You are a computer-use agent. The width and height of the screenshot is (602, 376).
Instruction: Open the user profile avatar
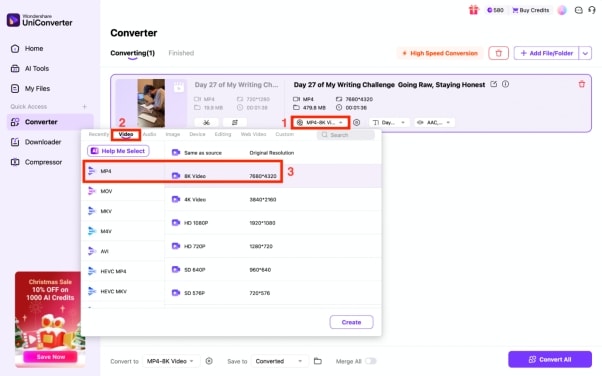tap(562, 10)
